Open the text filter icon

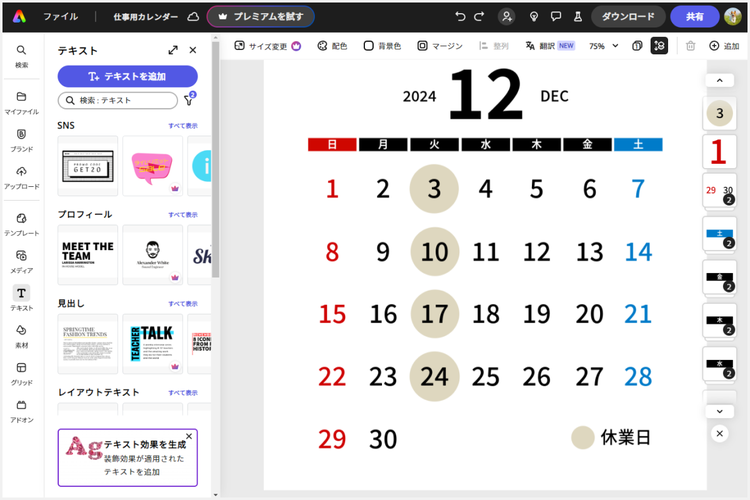pos(189,100)
